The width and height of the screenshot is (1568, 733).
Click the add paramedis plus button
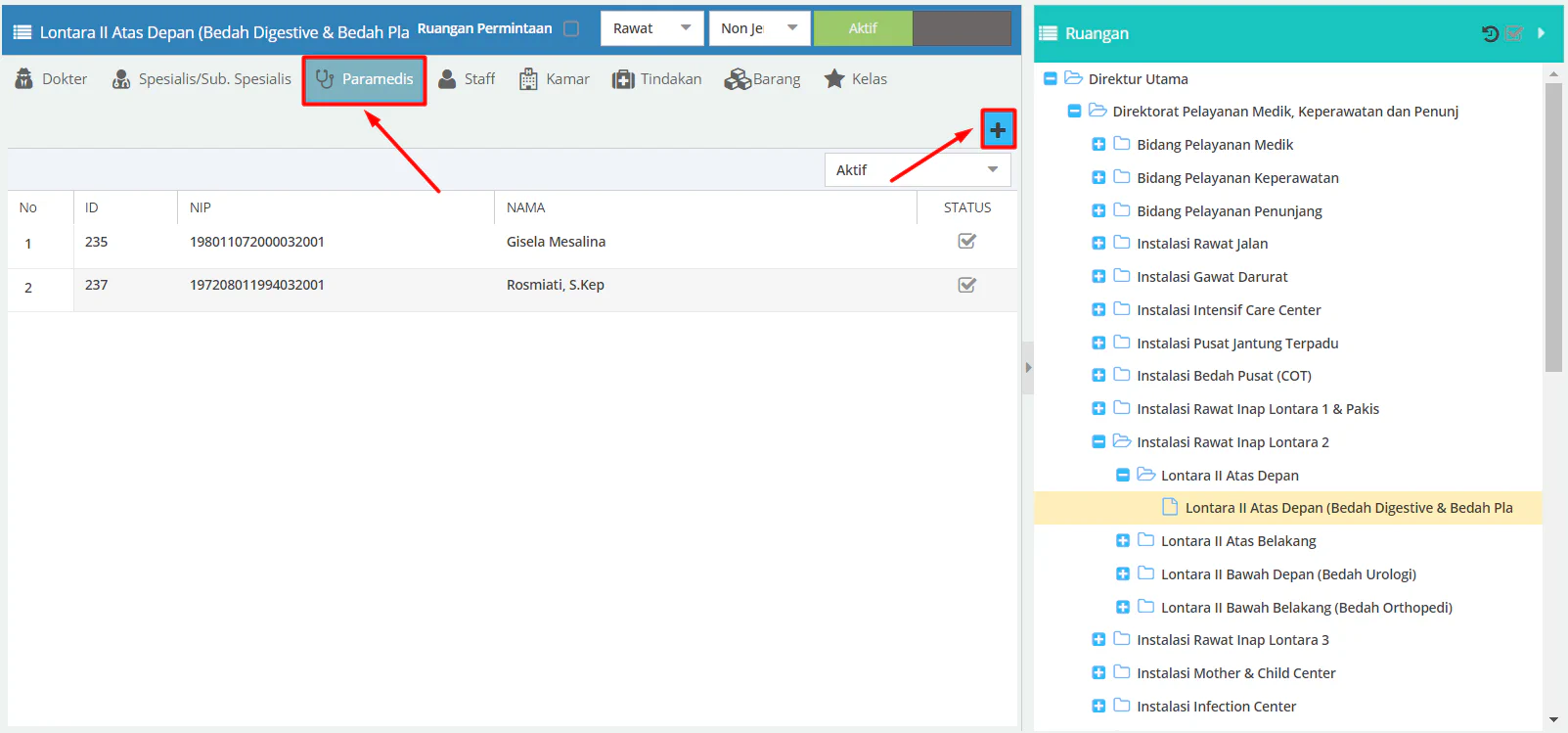click(x=998, y=129)
